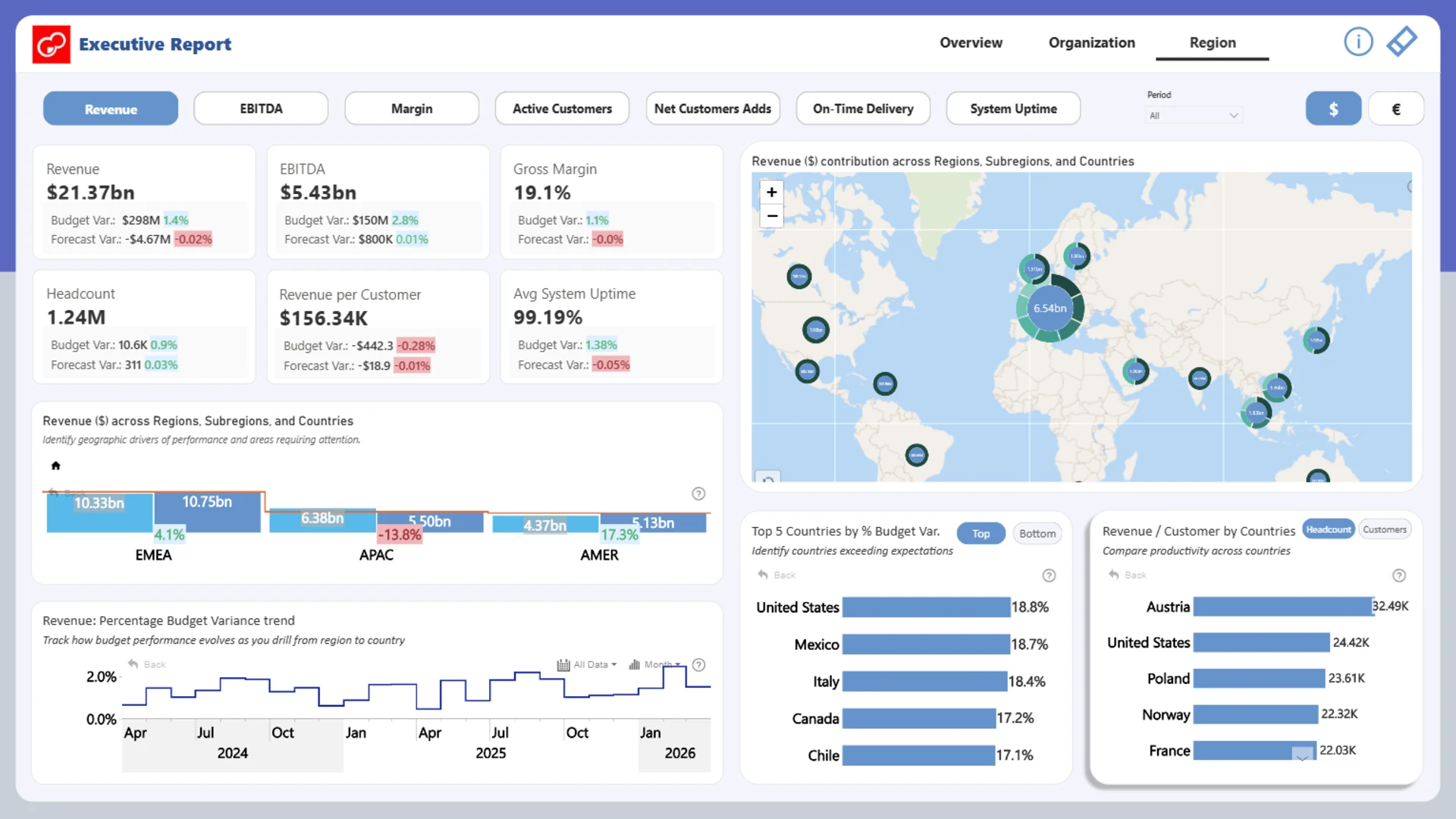Open the Period dropdown
Screen dimensions: 1456x819
pos(1193,115)
